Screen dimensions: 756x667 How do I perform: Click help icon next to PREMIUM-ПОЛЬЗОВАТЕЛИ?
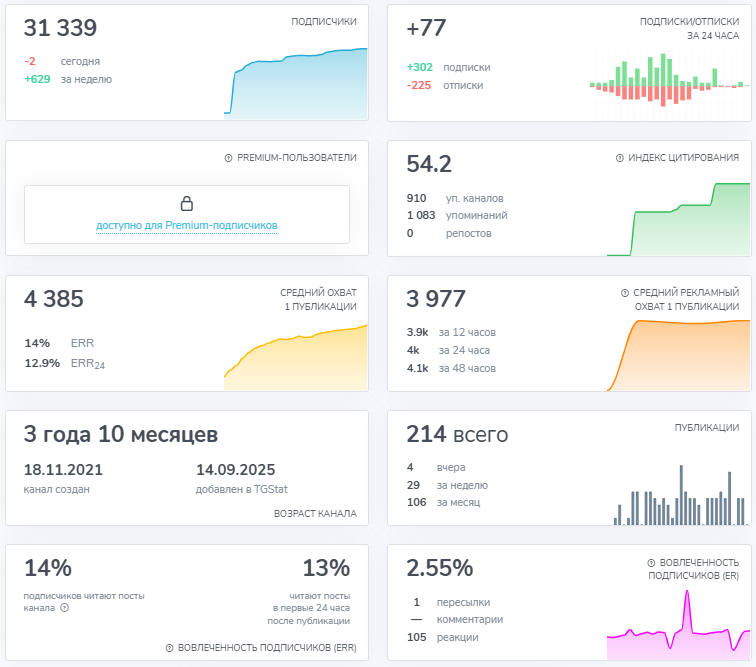tap(228, 158)
